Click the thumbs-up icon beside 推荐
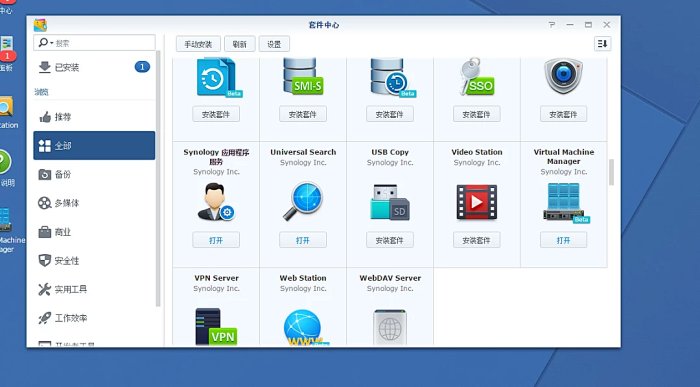Image resolution: width=700 pixels, height=387 pixels. (45, 117)
